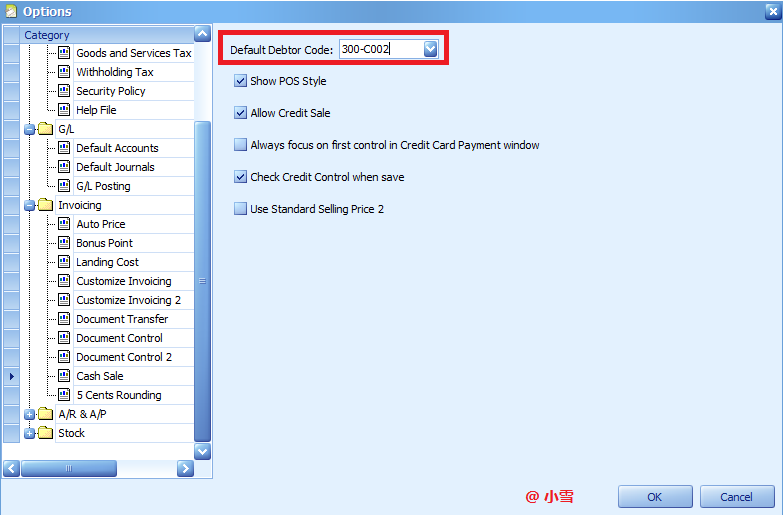Screen dimensions: 783x515
Task: Click the Landing Cost item icon
Action: pos(64,261)
